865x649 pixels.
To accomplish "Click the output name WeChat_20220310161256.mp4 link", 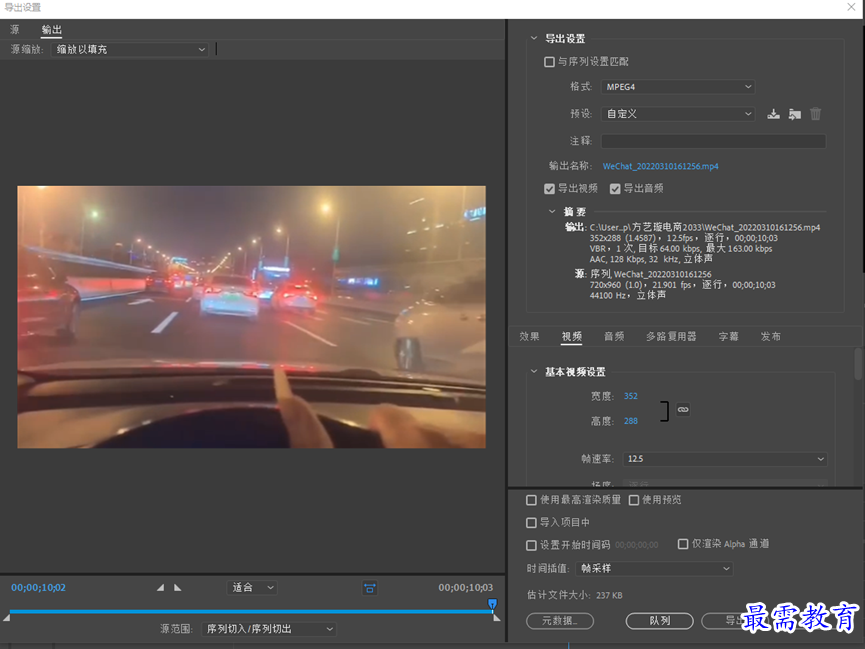I will tap(660, 166).
